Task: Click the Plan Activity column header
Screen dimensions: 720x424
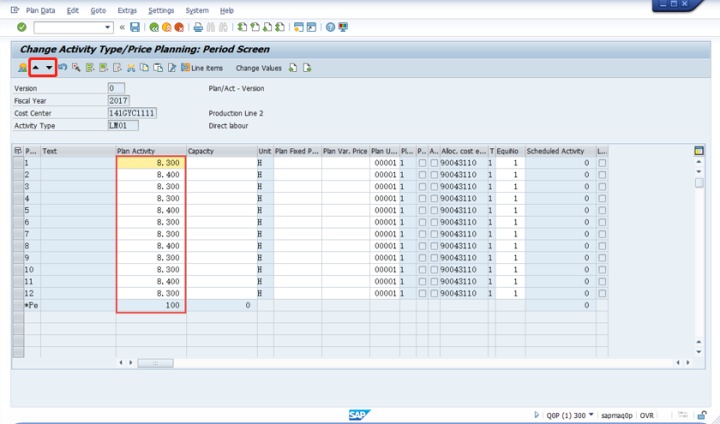Action: click(151, 151)
